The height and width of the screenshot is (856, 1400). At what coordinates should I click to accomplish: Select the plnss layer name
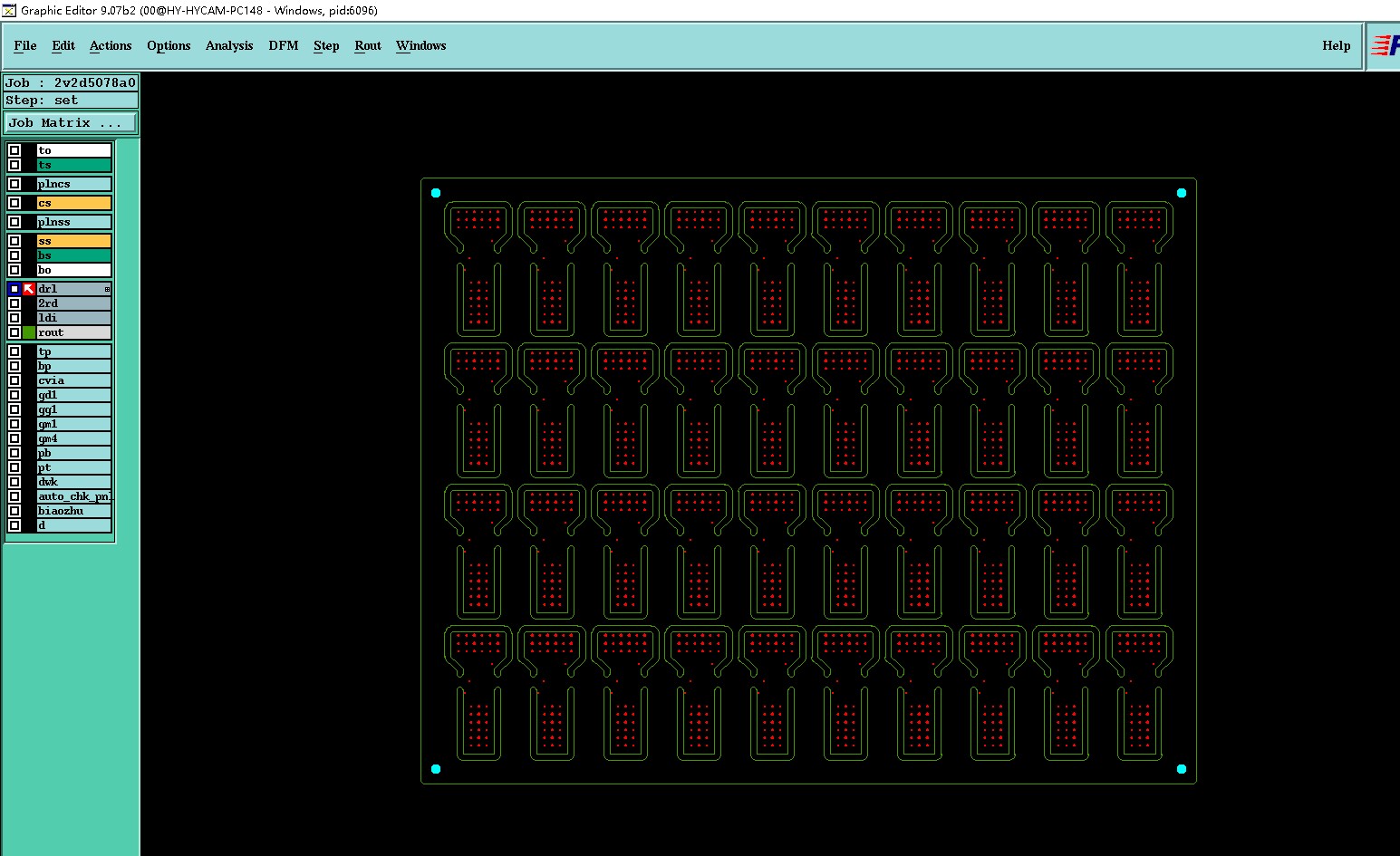74,222
